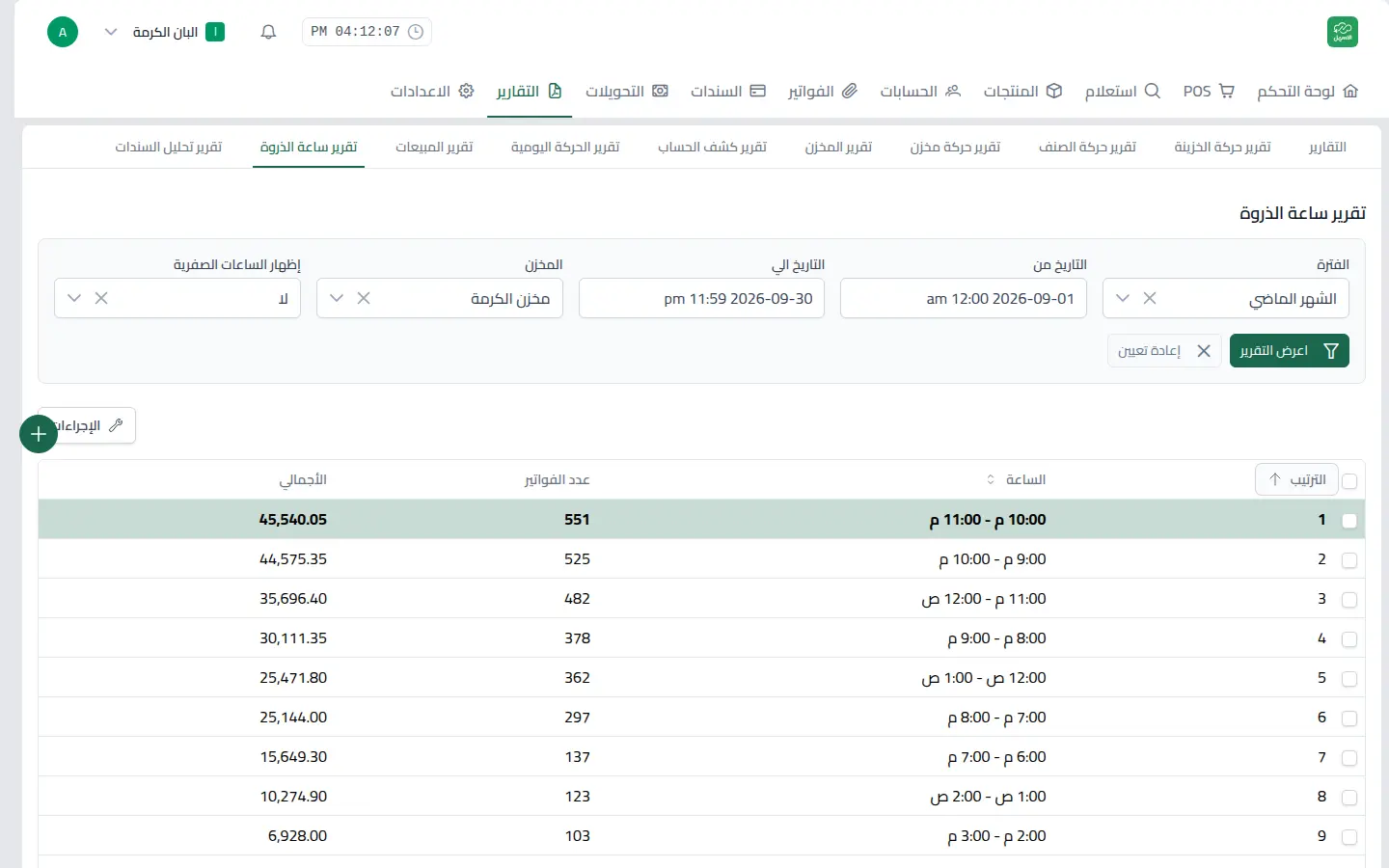Click the green user avatar 'A'

63,32
